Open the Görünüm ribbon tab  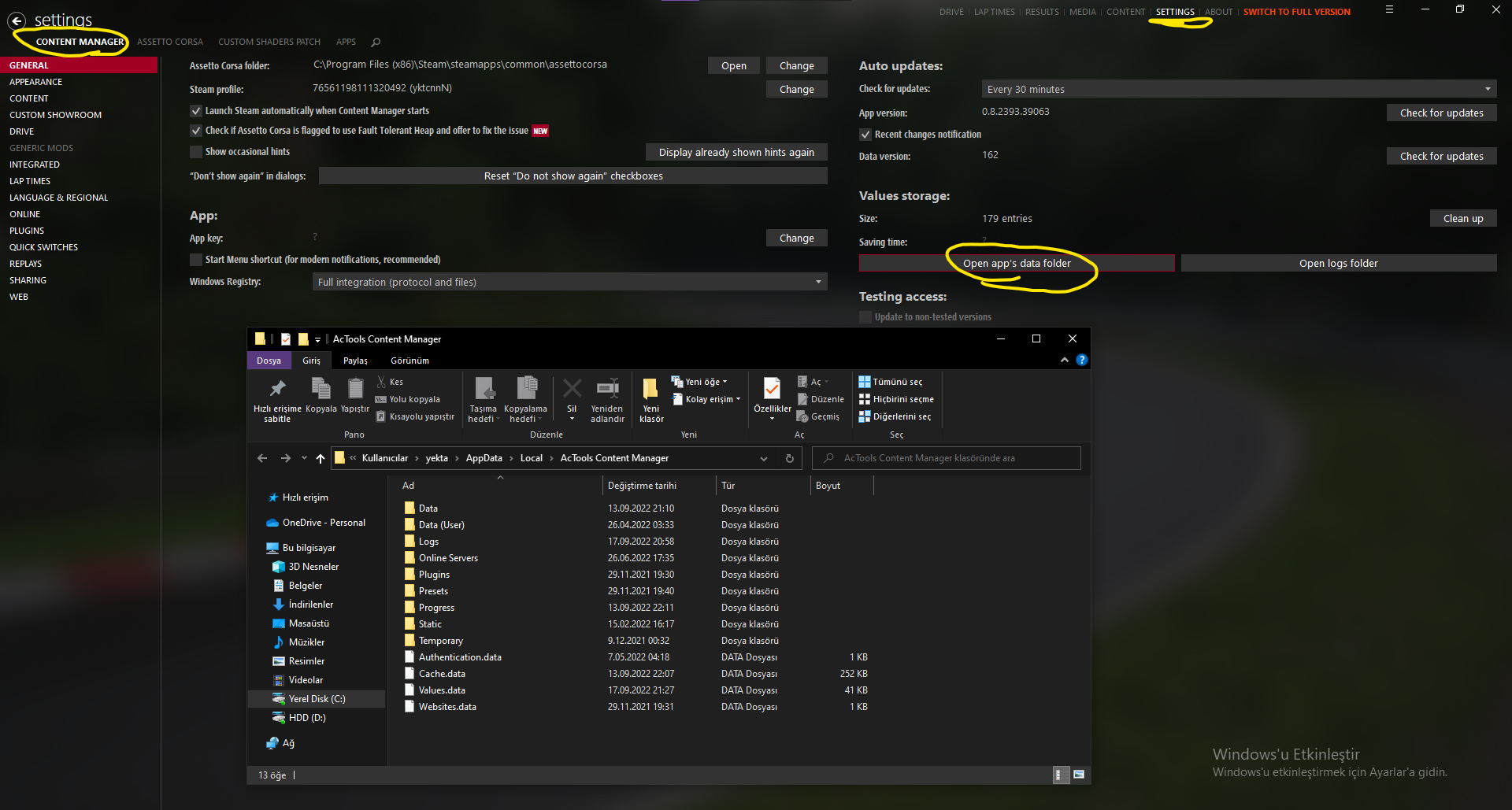point(410,361)
